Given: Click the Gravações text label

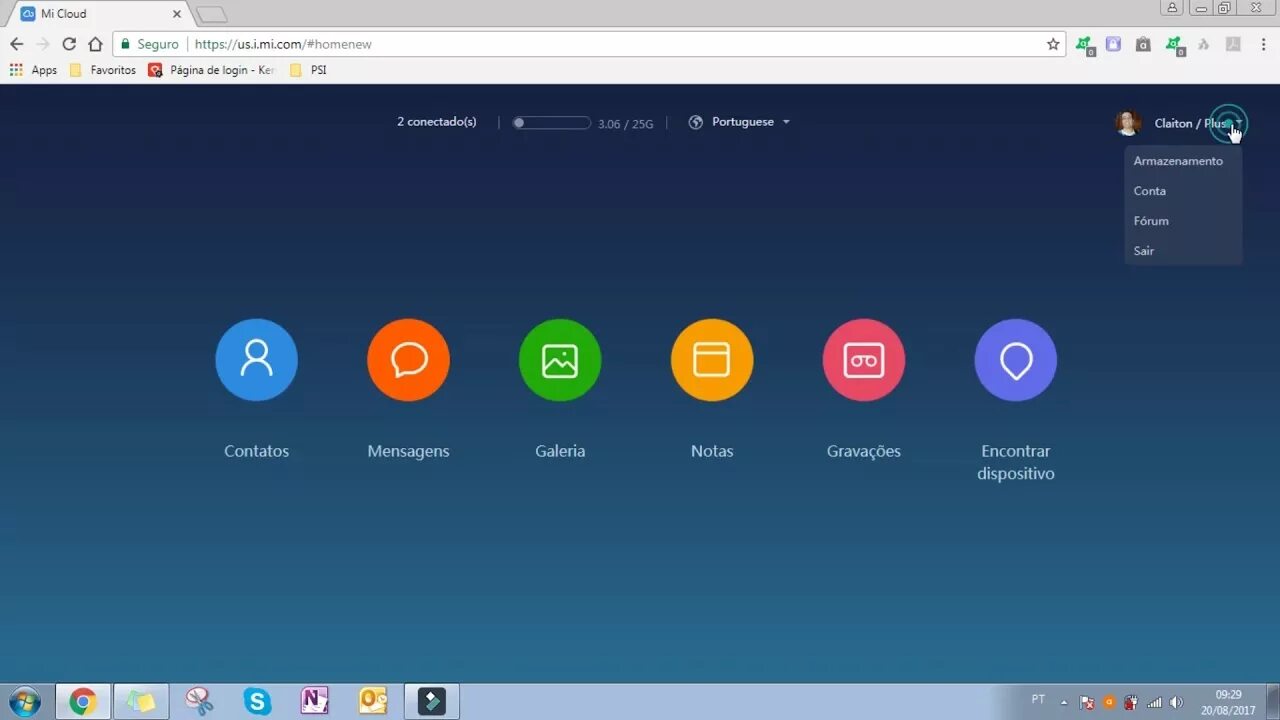Looking at the screenshot, I should pos(864,451).
